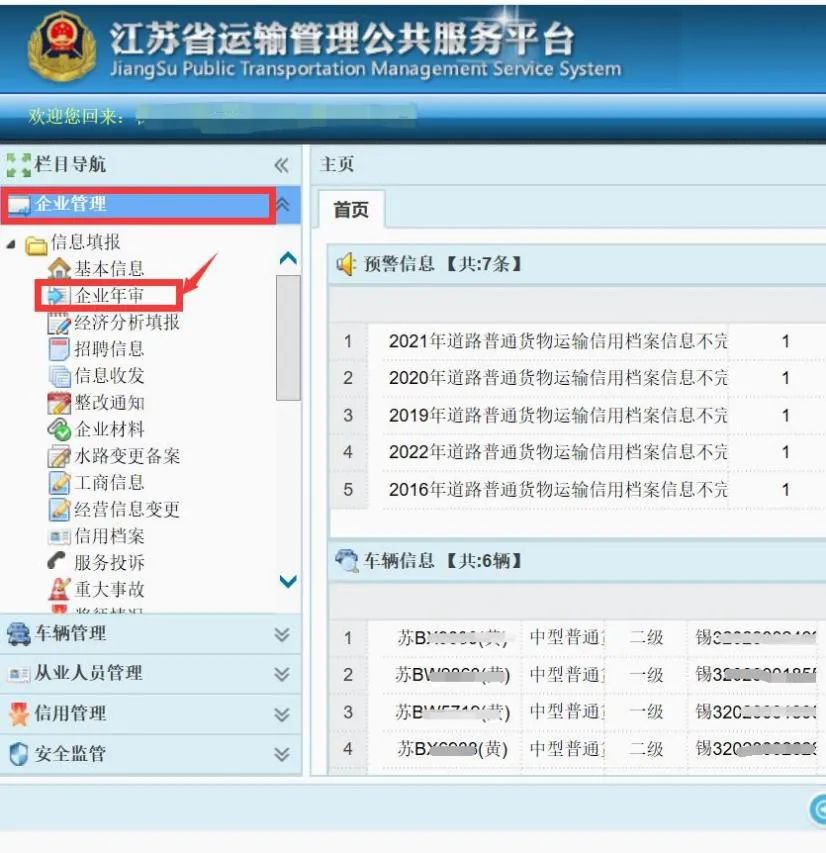
Task: Click the 信用档案 card icon
Action: click(59, 537)
